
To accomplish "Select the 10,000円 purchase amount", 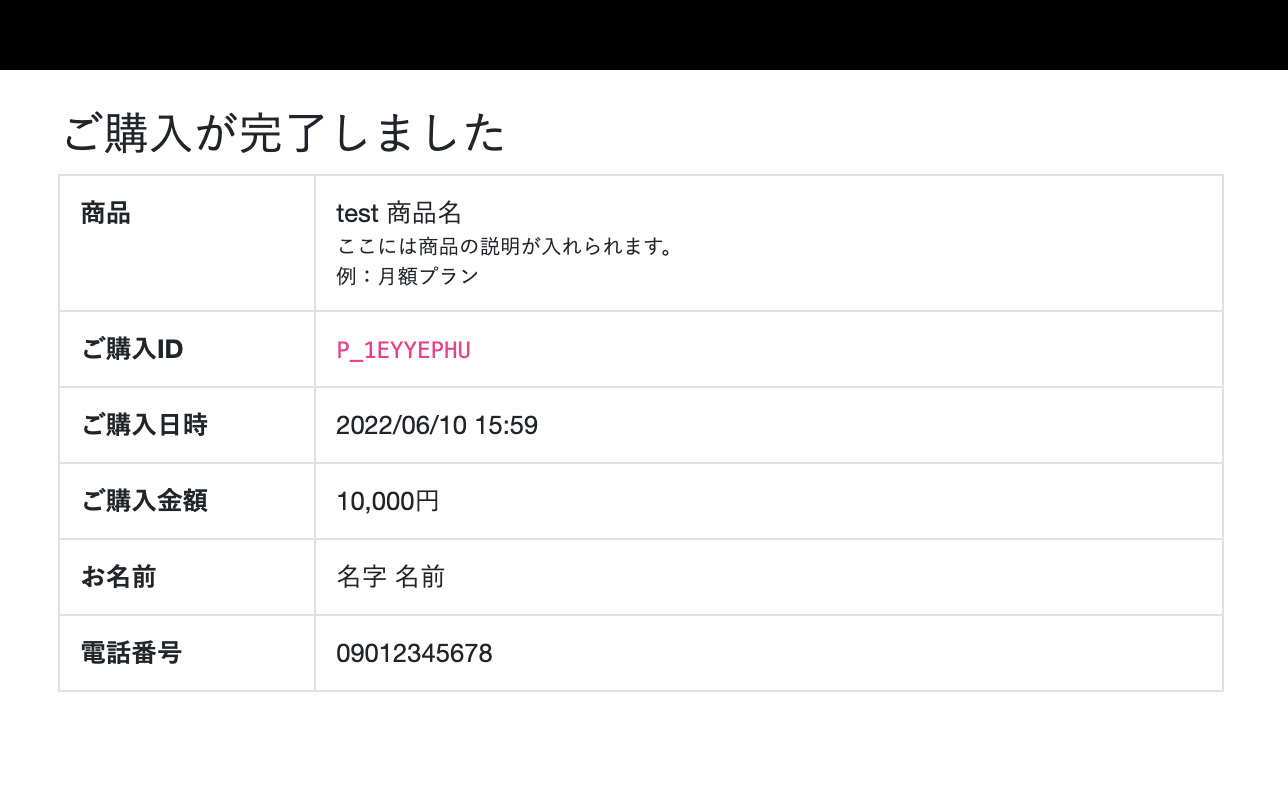I will pos(388,501).
